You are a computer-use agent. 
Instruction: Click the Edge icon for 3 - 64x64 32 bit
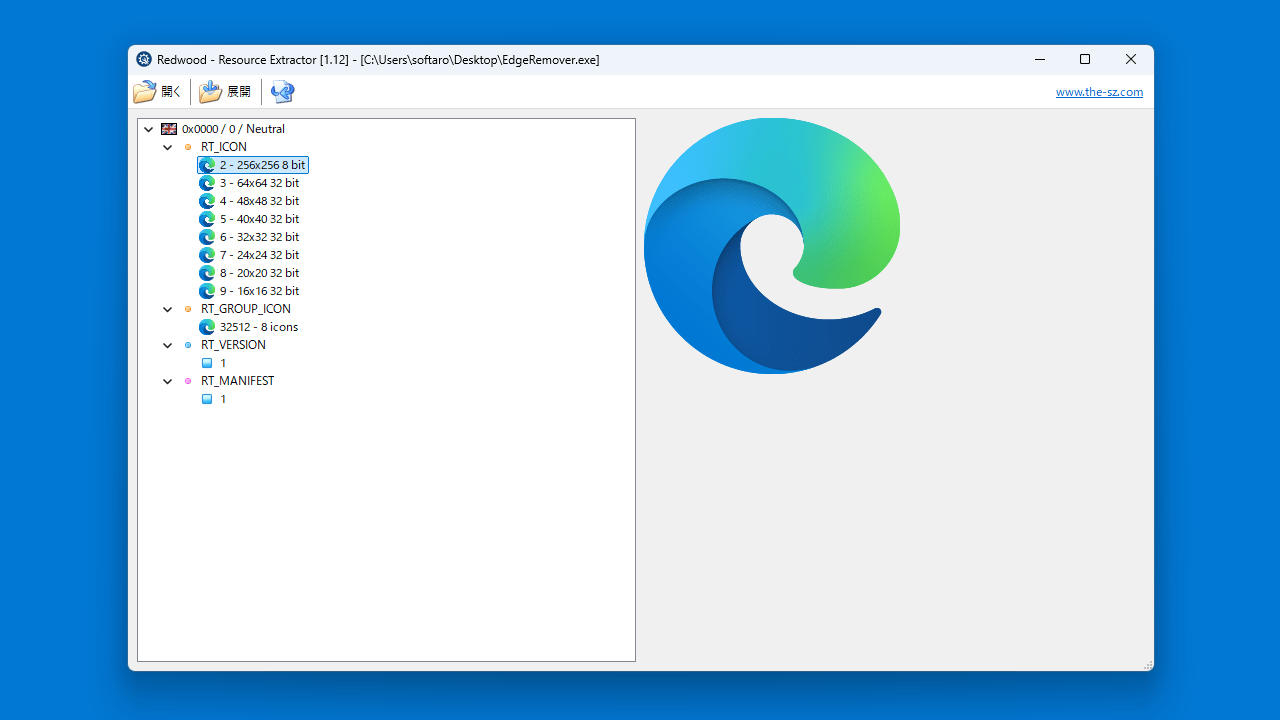(207, 183)
